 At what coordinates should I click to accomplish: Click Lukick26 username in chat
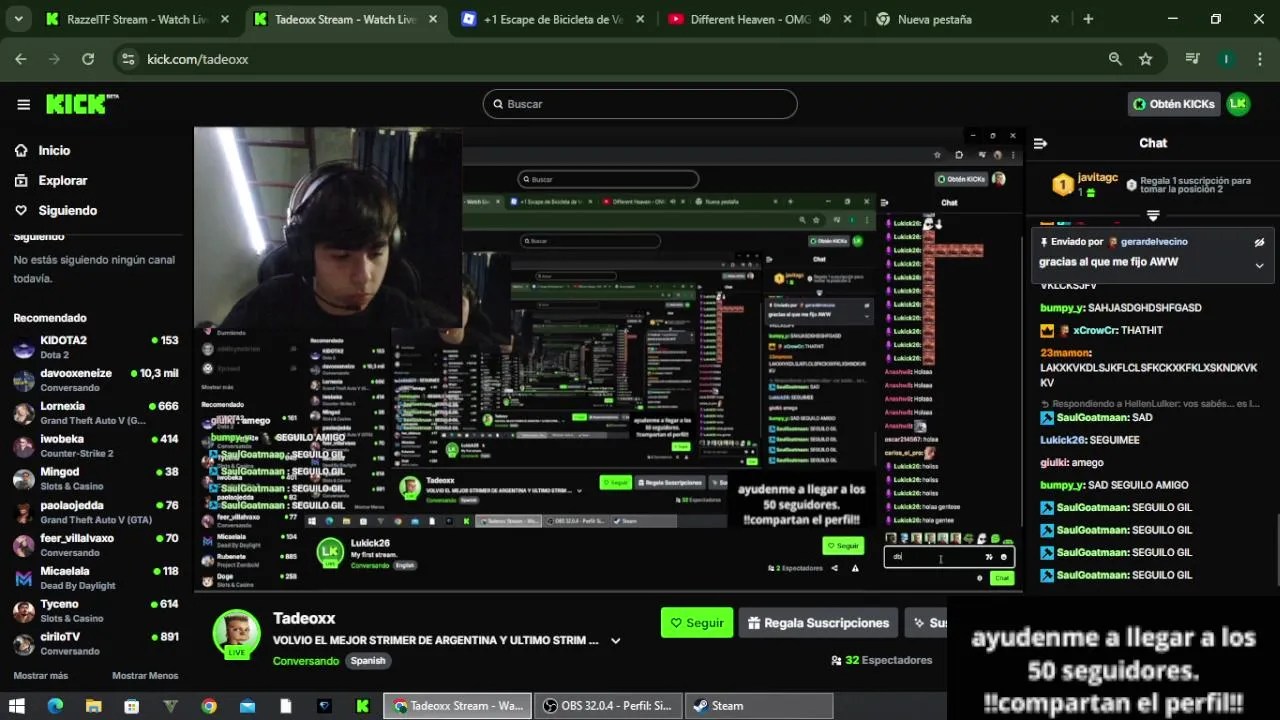[1063, 440]
